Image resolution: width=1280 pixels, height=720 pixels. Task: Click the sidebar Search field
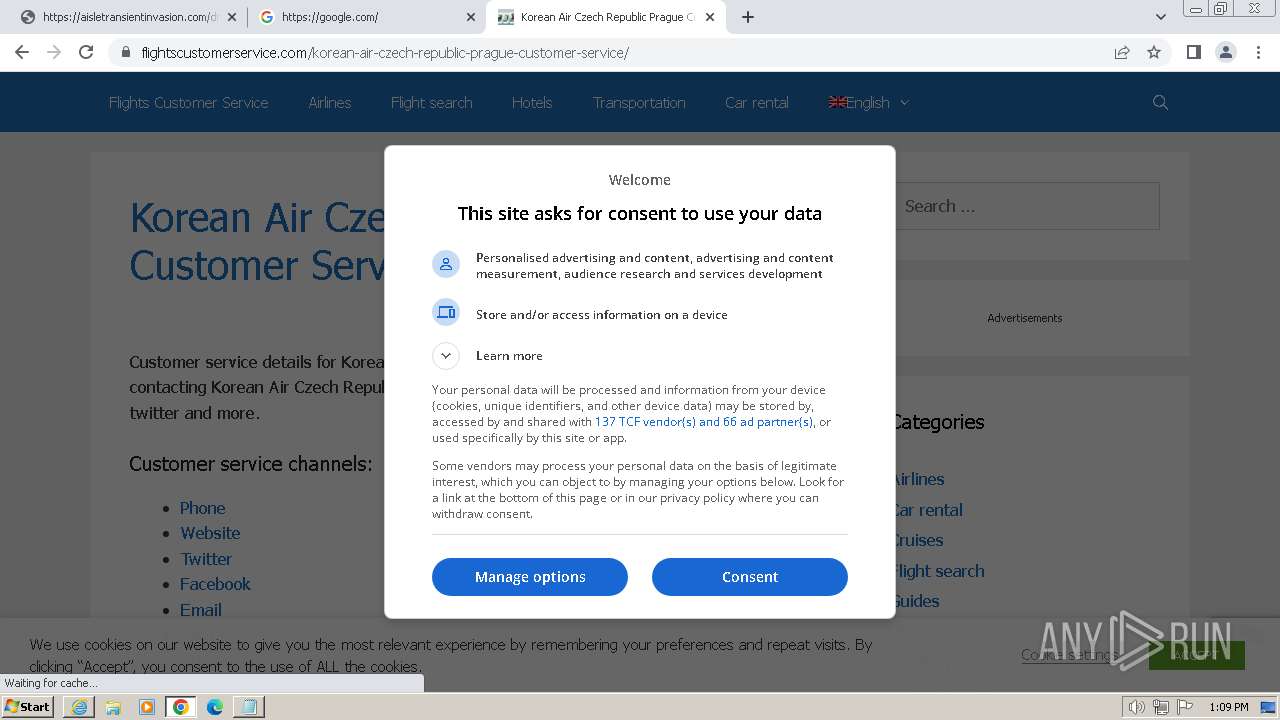point(1025,206)
